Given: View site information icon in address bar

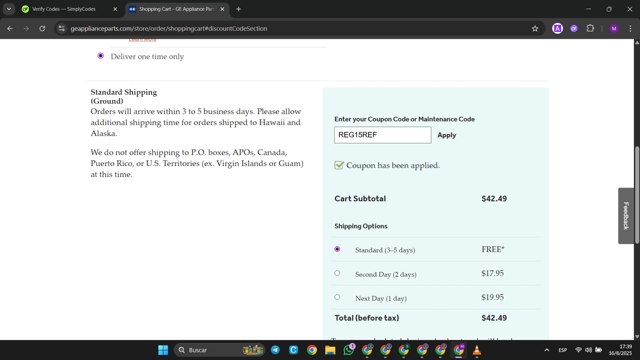Looking at the screenshot, I should point(62,29).
